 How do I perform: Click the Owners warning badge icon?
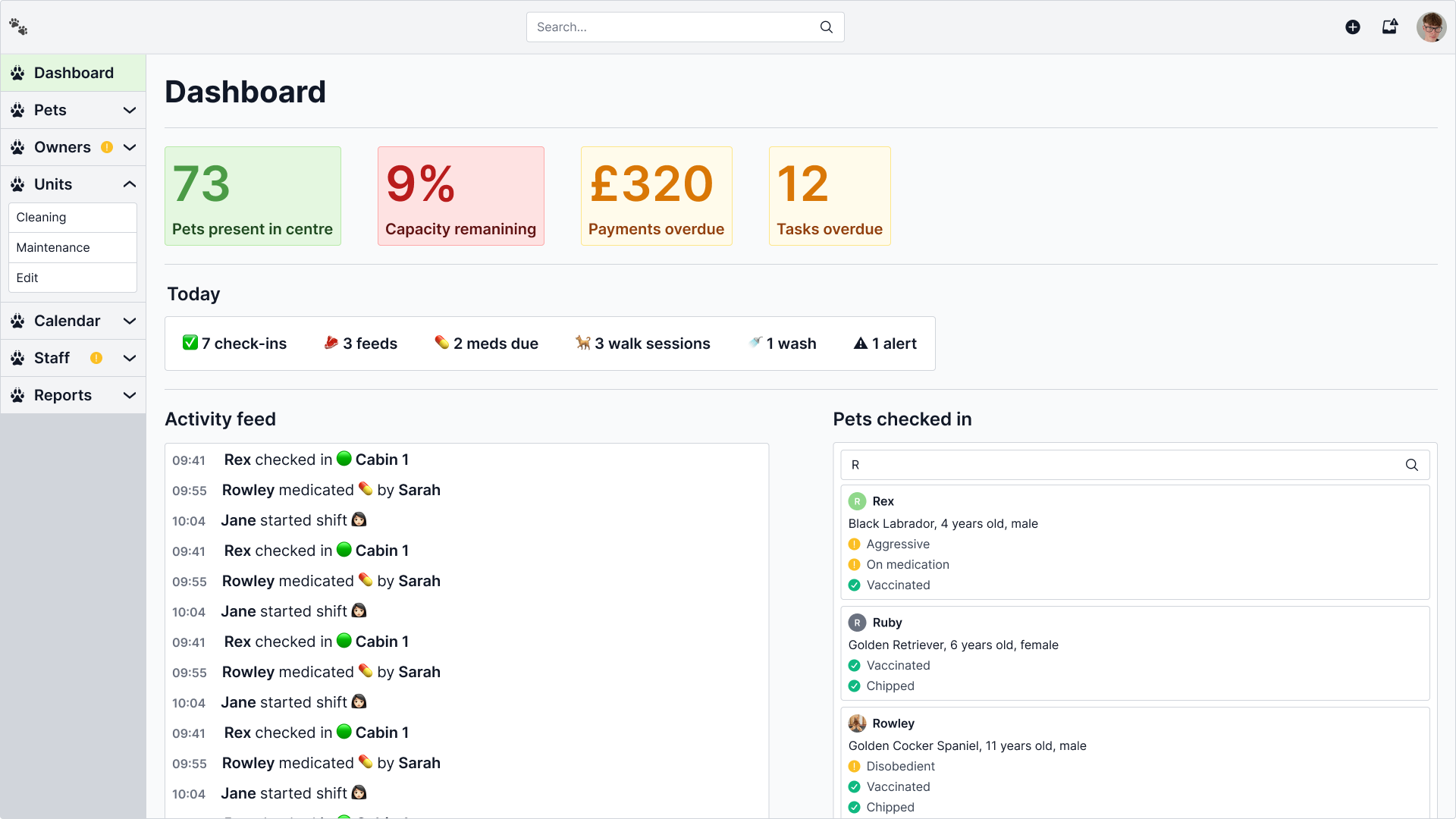tap(107, 147)
